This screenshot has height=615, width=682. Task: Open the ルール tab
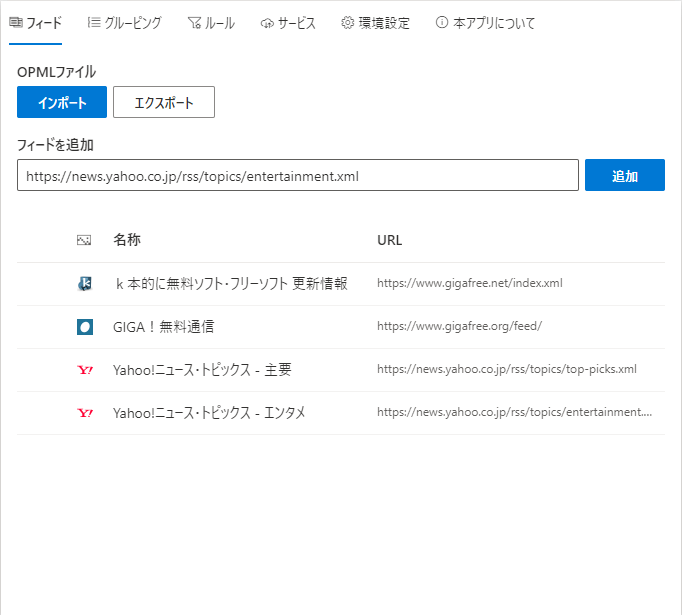point(211,23)
